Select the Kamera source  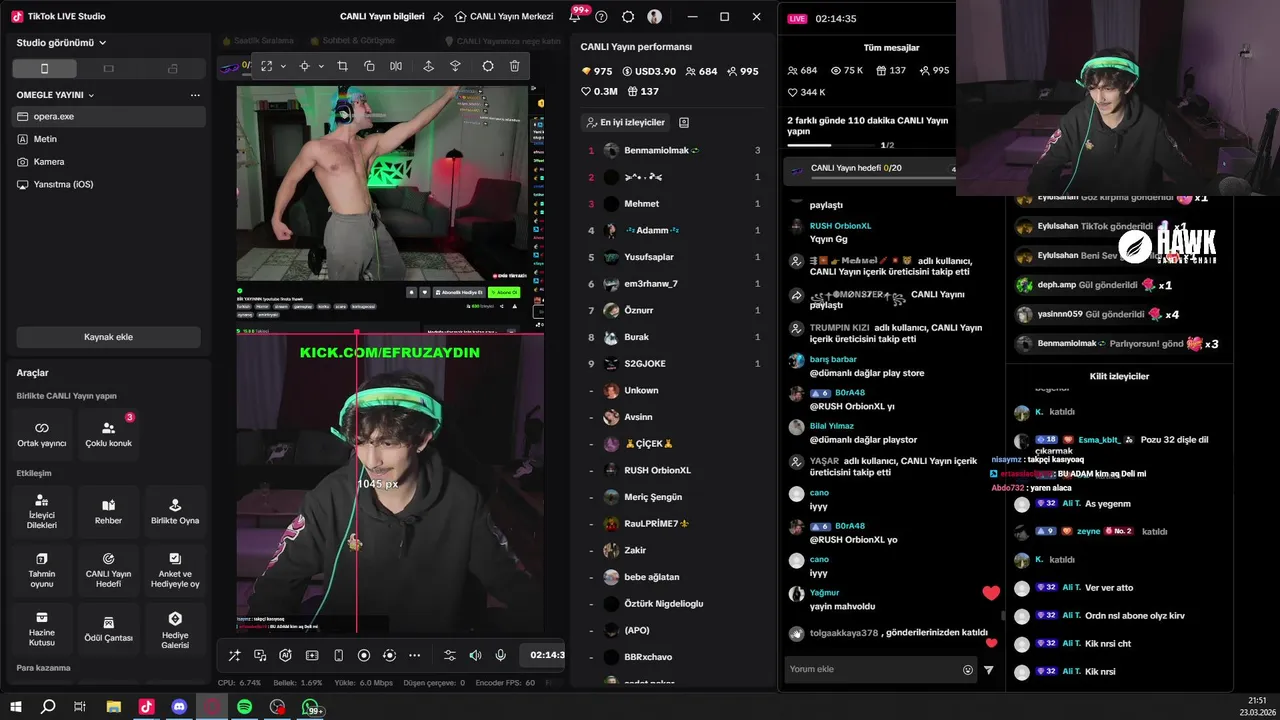coord(109,162)
